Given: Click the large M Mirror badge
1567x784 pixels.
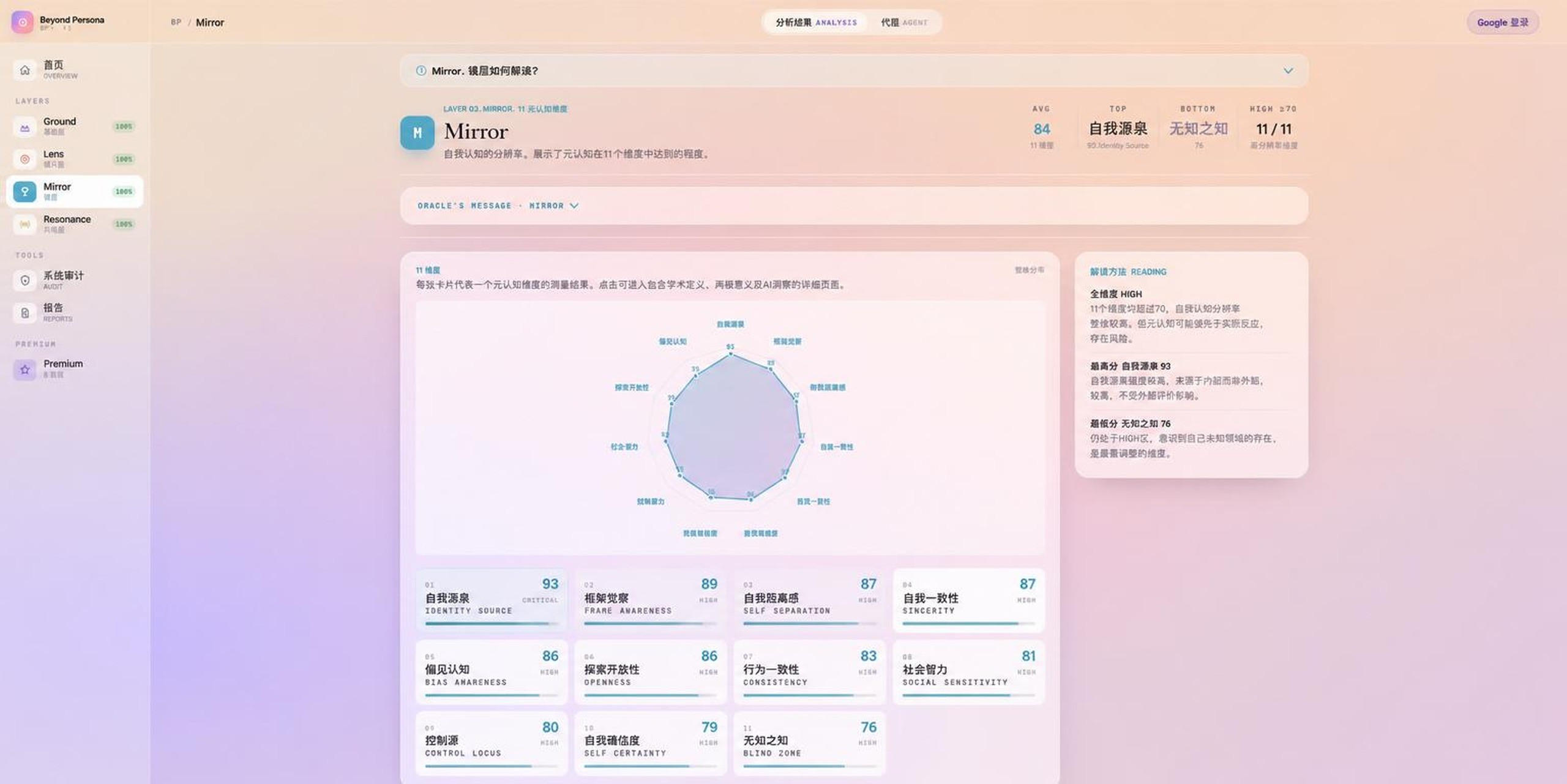Looking at the screenshot, I should (x=417, y=133).
